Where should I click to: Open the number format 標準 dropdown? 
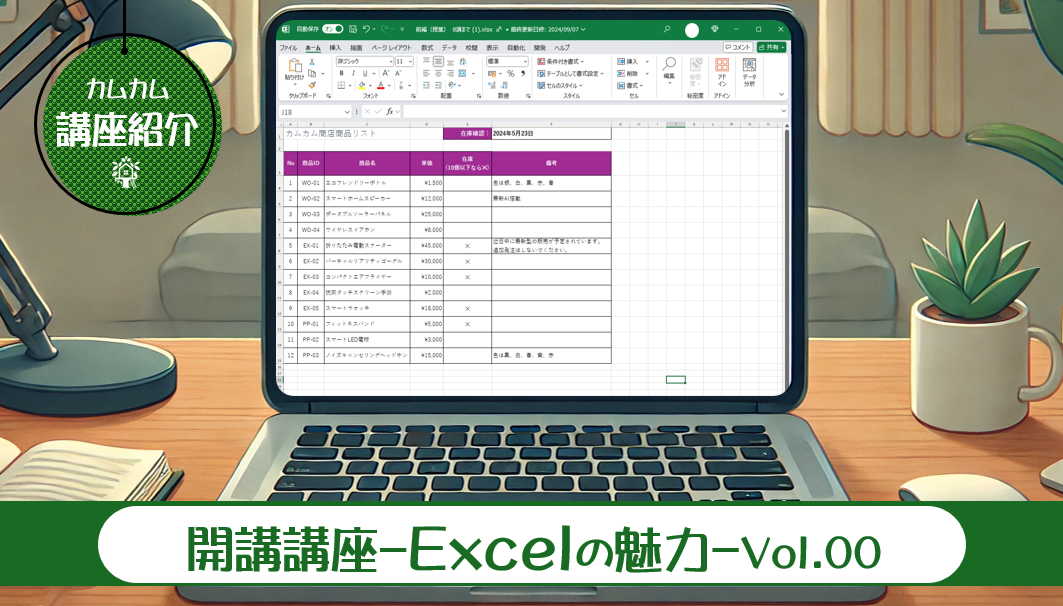(506, 62)
